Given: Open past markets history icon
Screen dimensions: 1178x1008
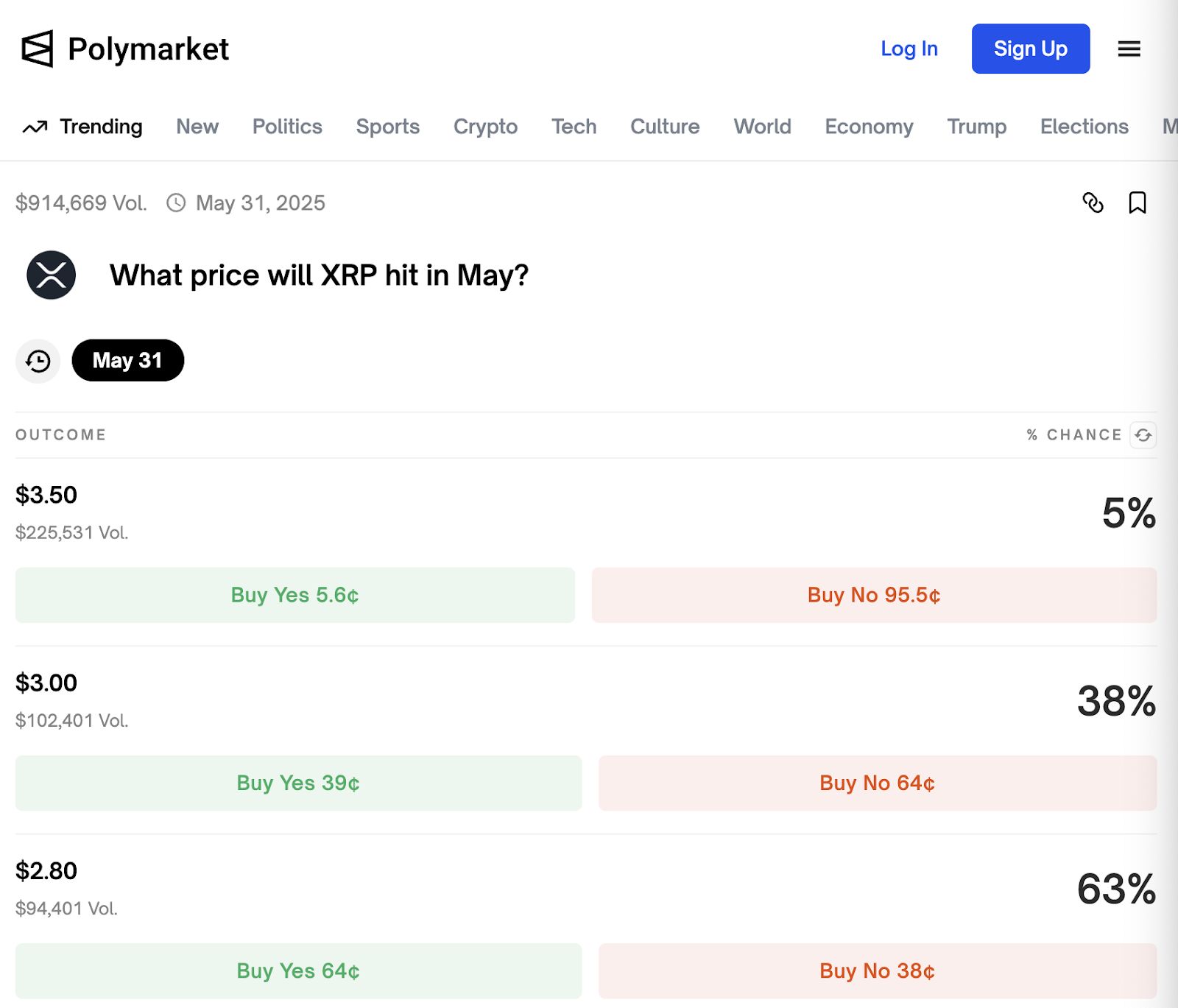Looking at the screenshot, I should [38, 361].
